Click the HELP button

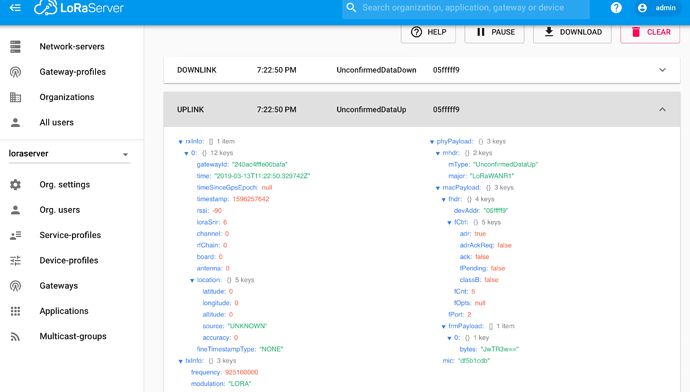pyautogui.click(x=428, y=32)
